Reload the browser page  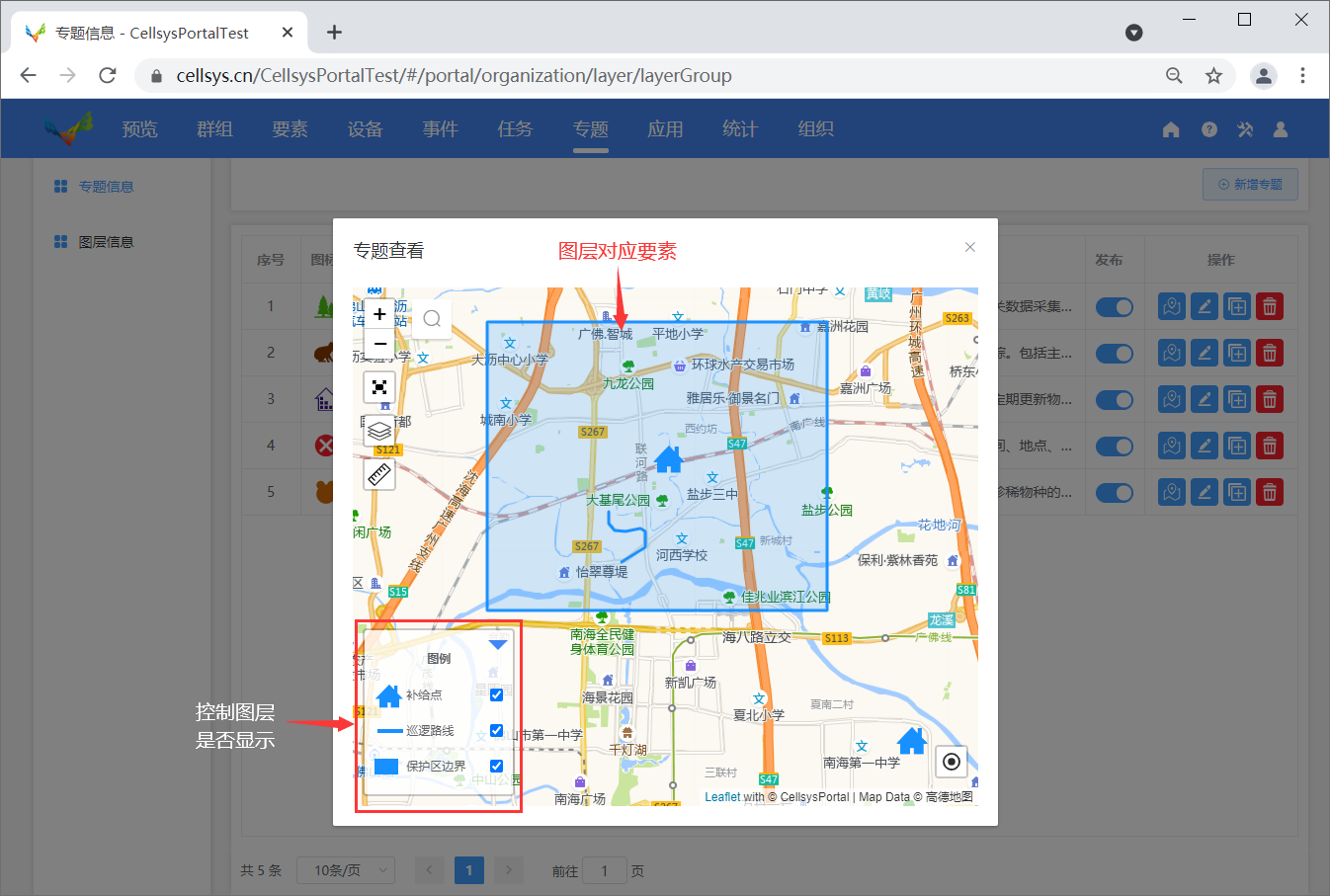click(x=108, y=75)
